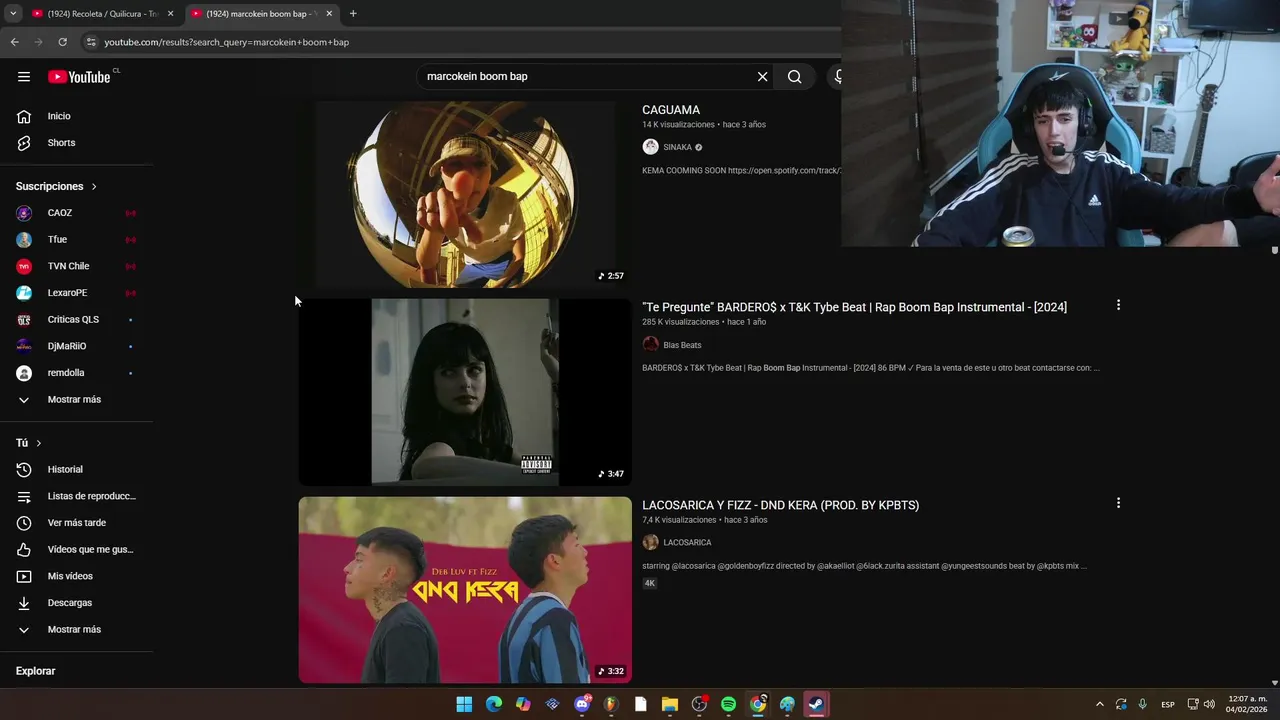The width and height of the screenshot is (1280, 720).
Task: Open the YouTube hamburger guide menu
Action: click(24, 76)
